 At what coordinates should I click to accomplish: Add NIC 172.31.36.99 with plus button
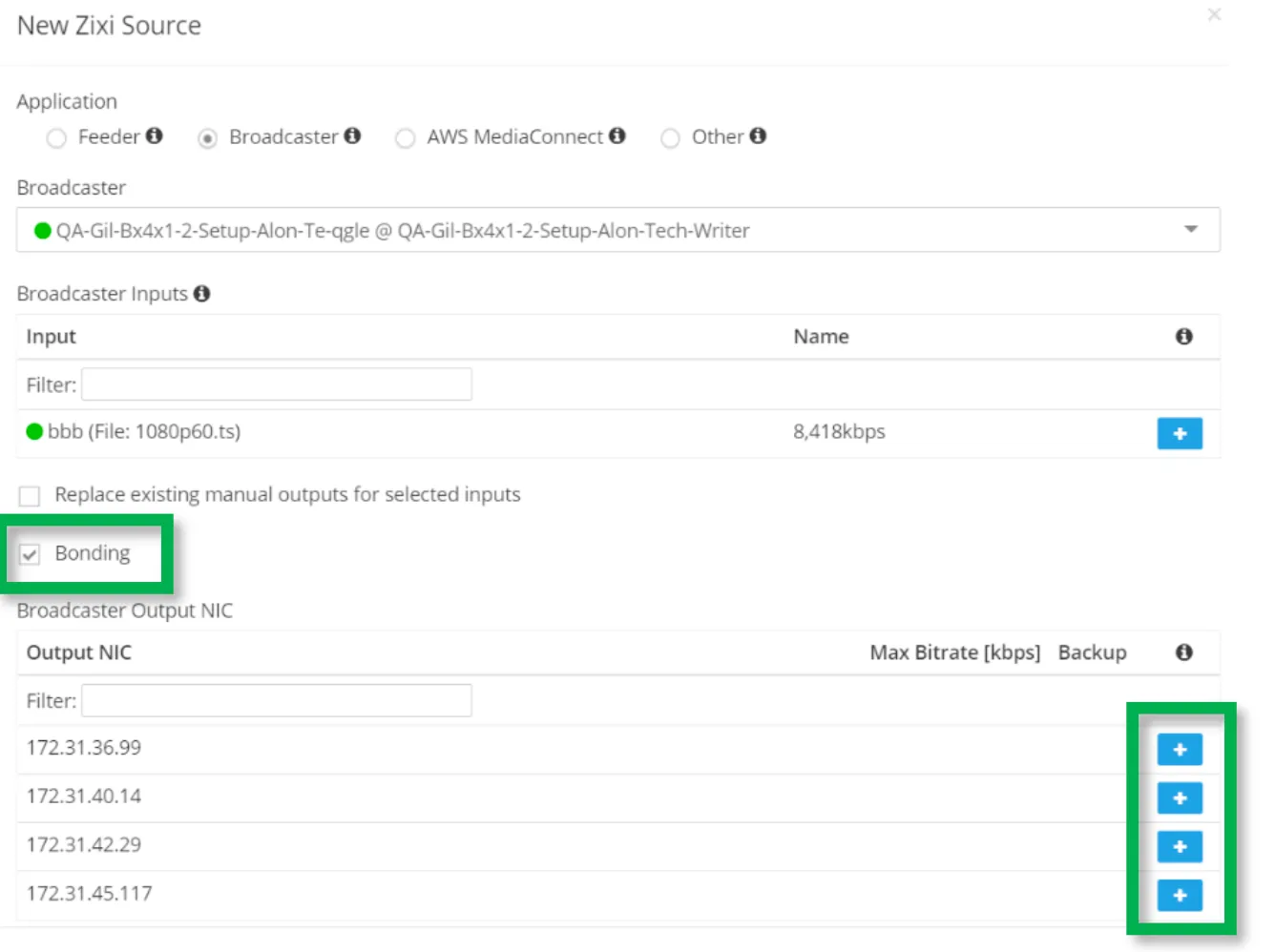click(1180, 749)
